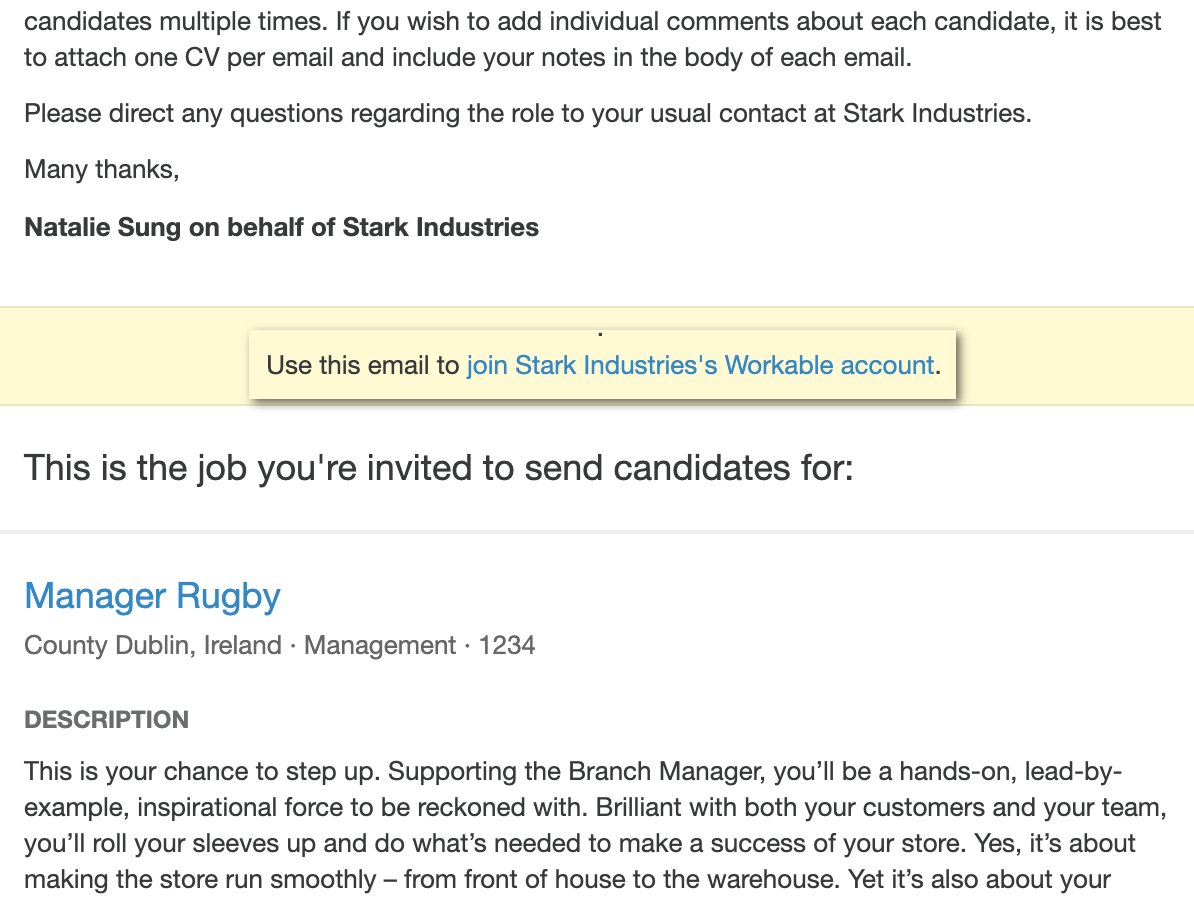Click the DESCRIPTION section heading

click(107, 720)
